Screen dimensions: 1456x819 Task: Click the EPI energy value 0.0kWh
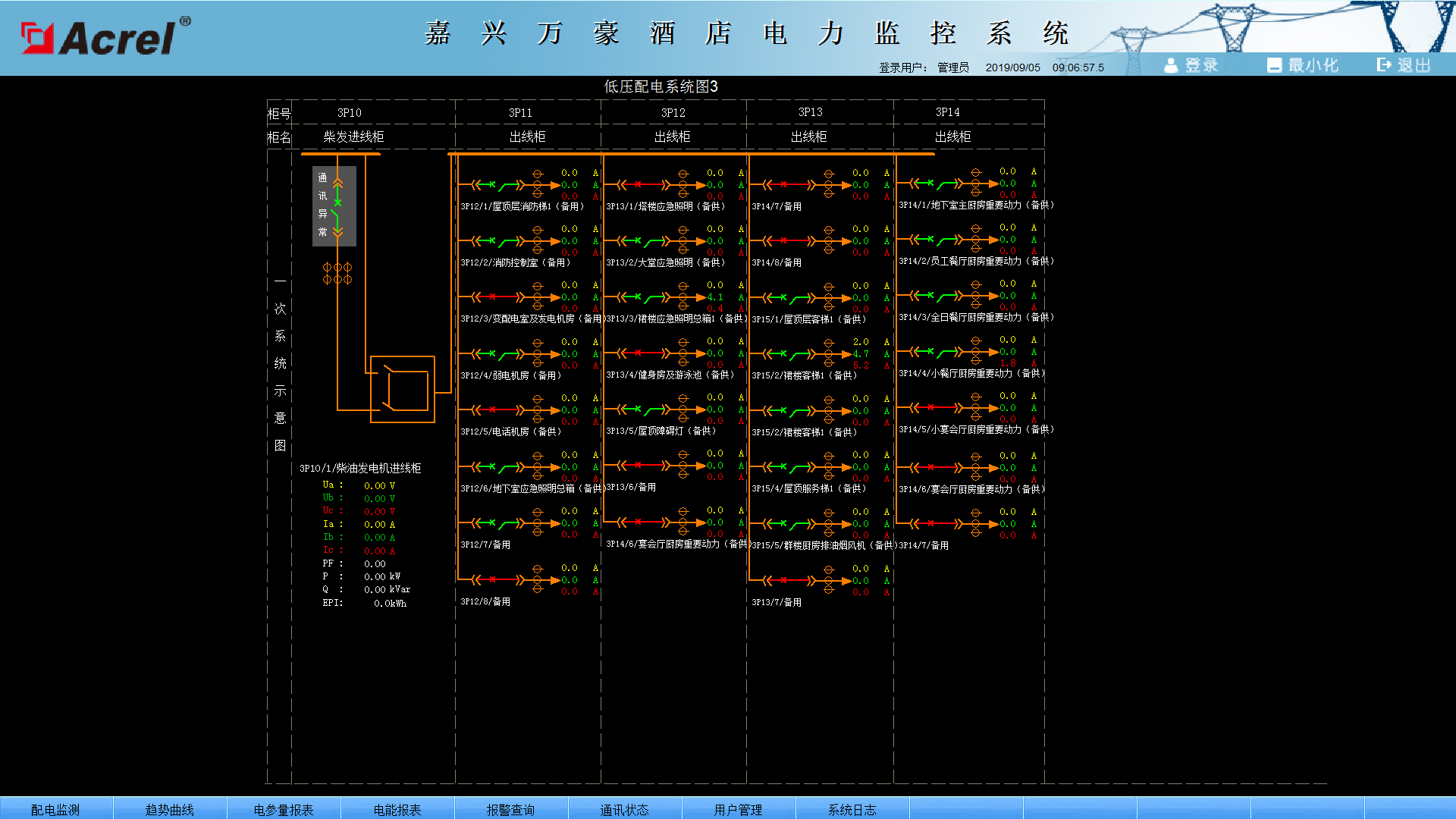[390, 603]
